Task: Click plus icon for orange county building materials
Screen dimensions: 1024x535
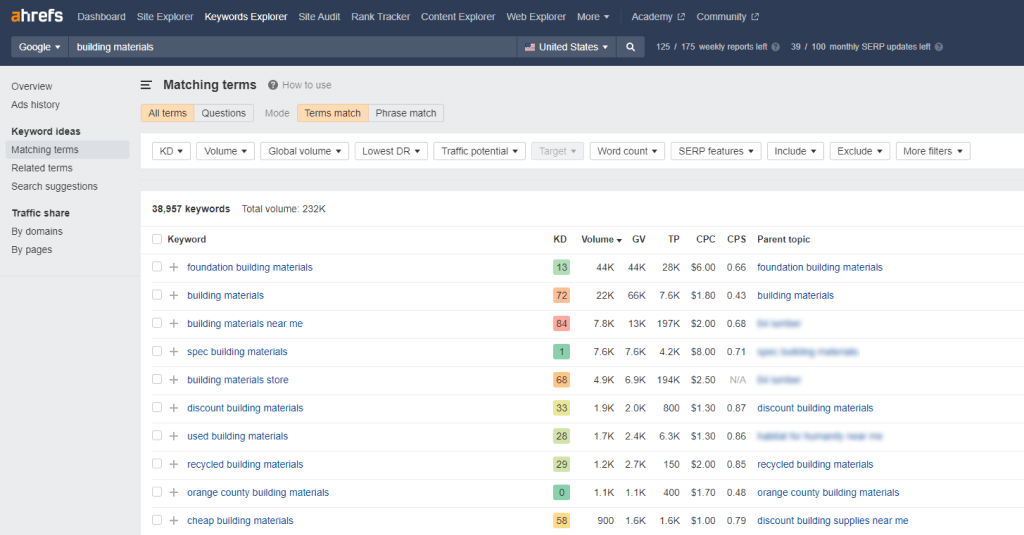Action: pyautogui.click(x=174, y=492)
